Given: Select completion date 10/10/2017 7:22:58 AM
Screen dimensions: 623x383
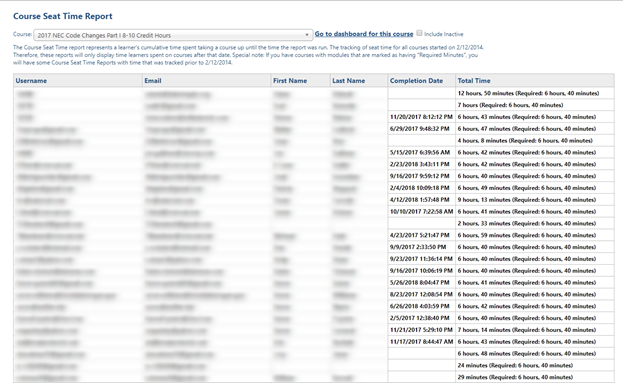Looking at the screenshot, I should (421, 212).
